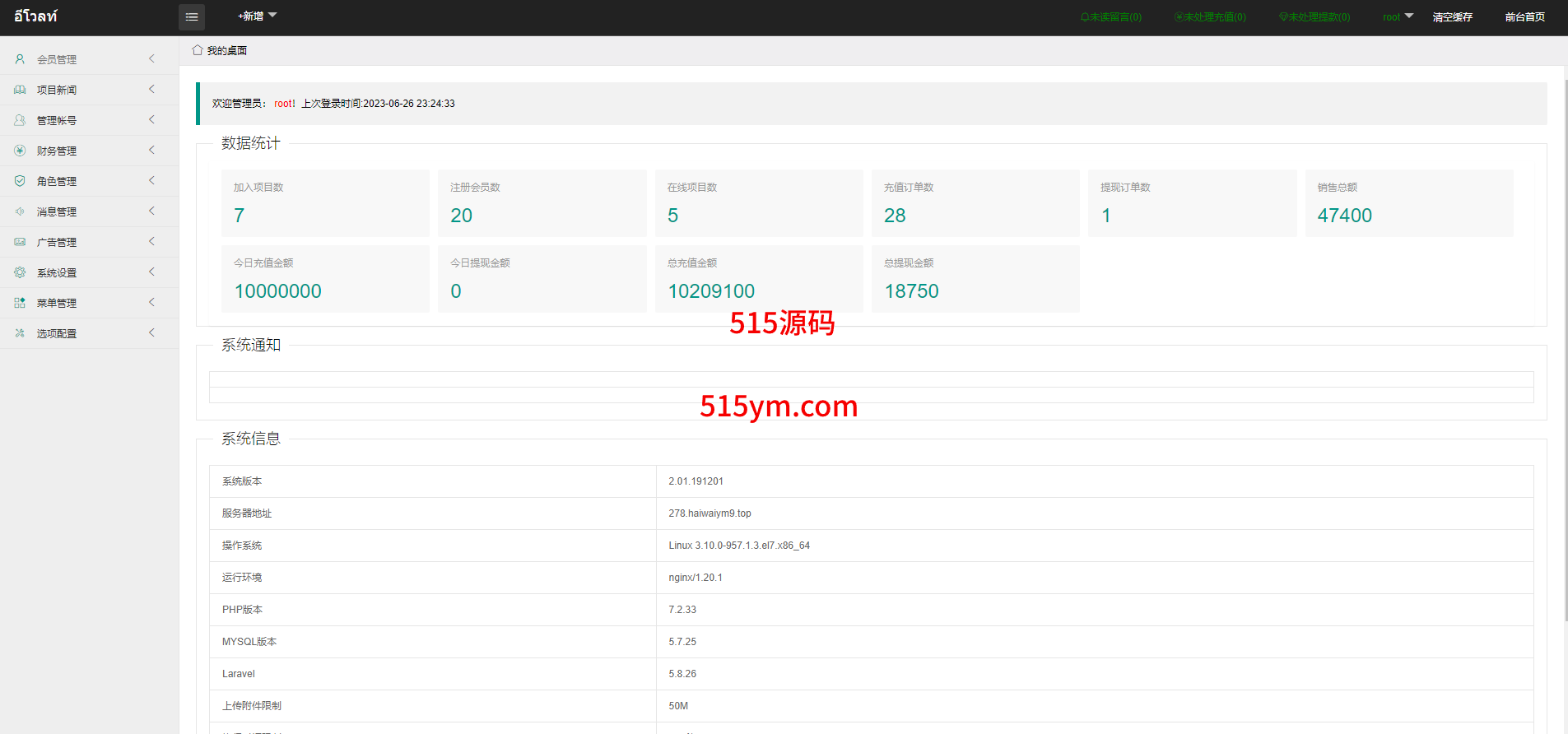Click the 消息管理 speaker icon

click(20, 211)
